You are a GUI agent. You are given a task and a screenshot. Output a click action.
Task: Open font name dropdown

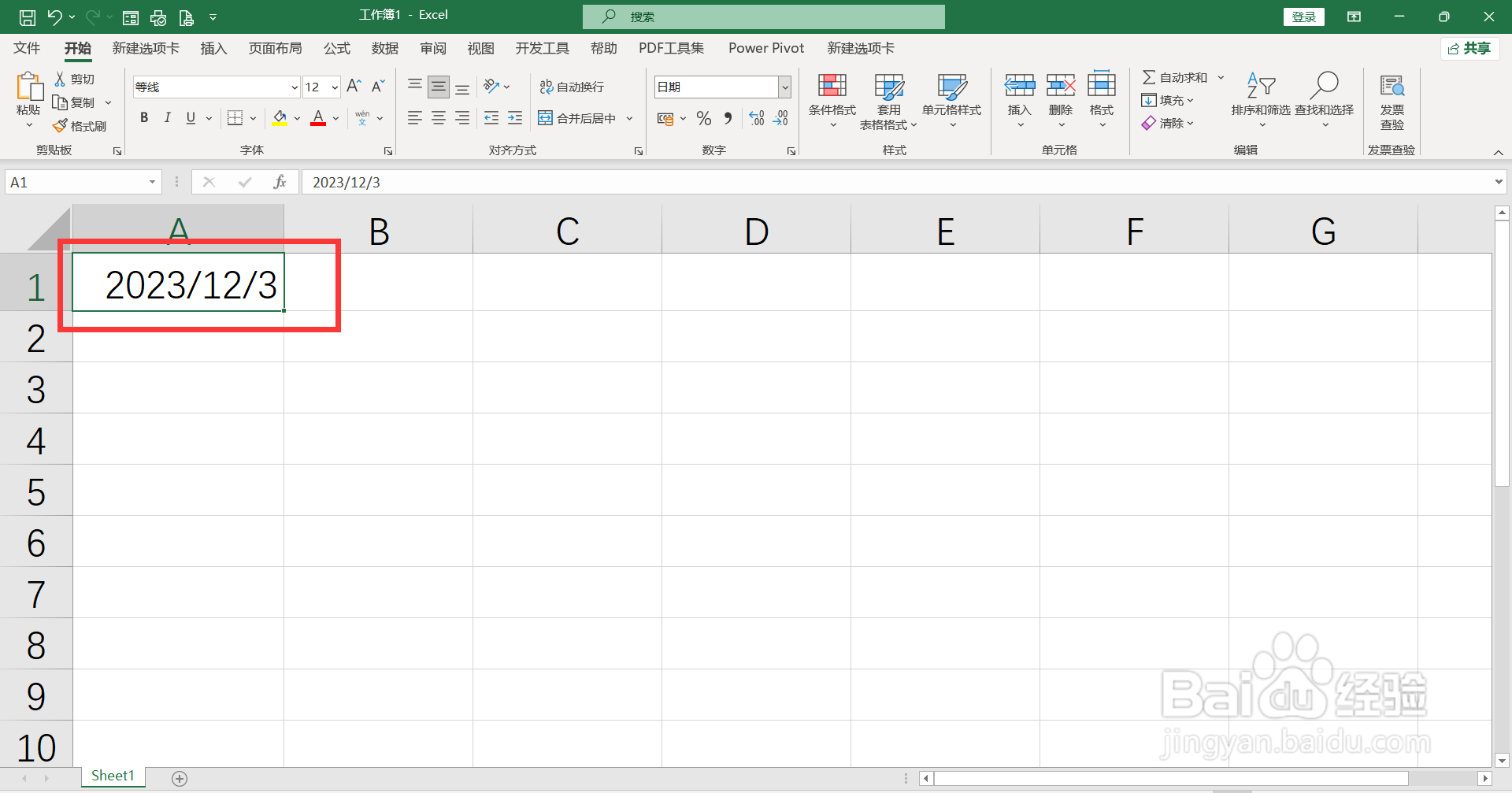295,87
